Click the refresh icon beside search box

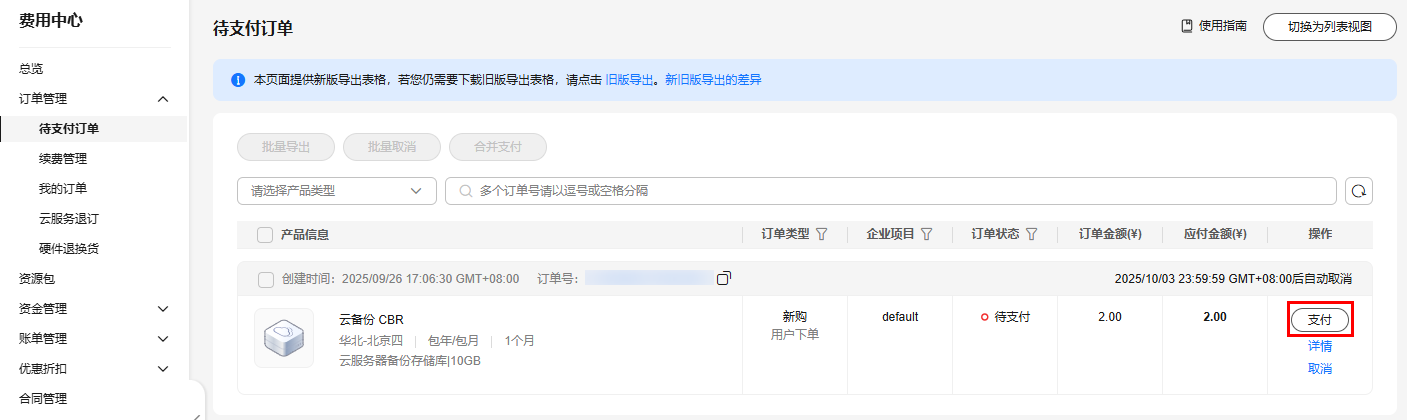coord(1359,191)
